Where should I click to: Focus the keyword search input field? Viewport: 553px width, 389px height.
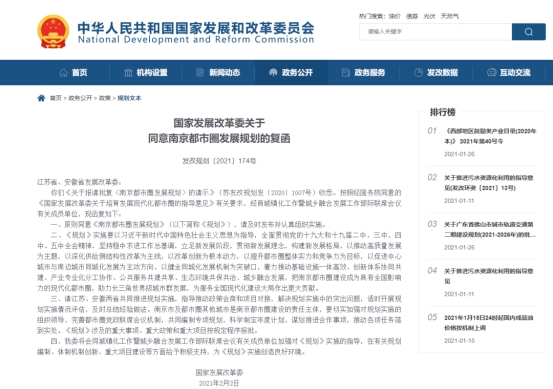click(x=436, y=32)
